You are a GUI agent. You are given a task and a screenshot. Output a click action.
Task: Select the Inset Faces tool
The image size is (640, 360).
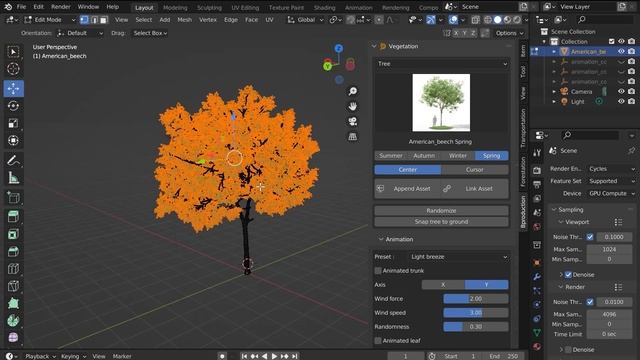(13, 234)
